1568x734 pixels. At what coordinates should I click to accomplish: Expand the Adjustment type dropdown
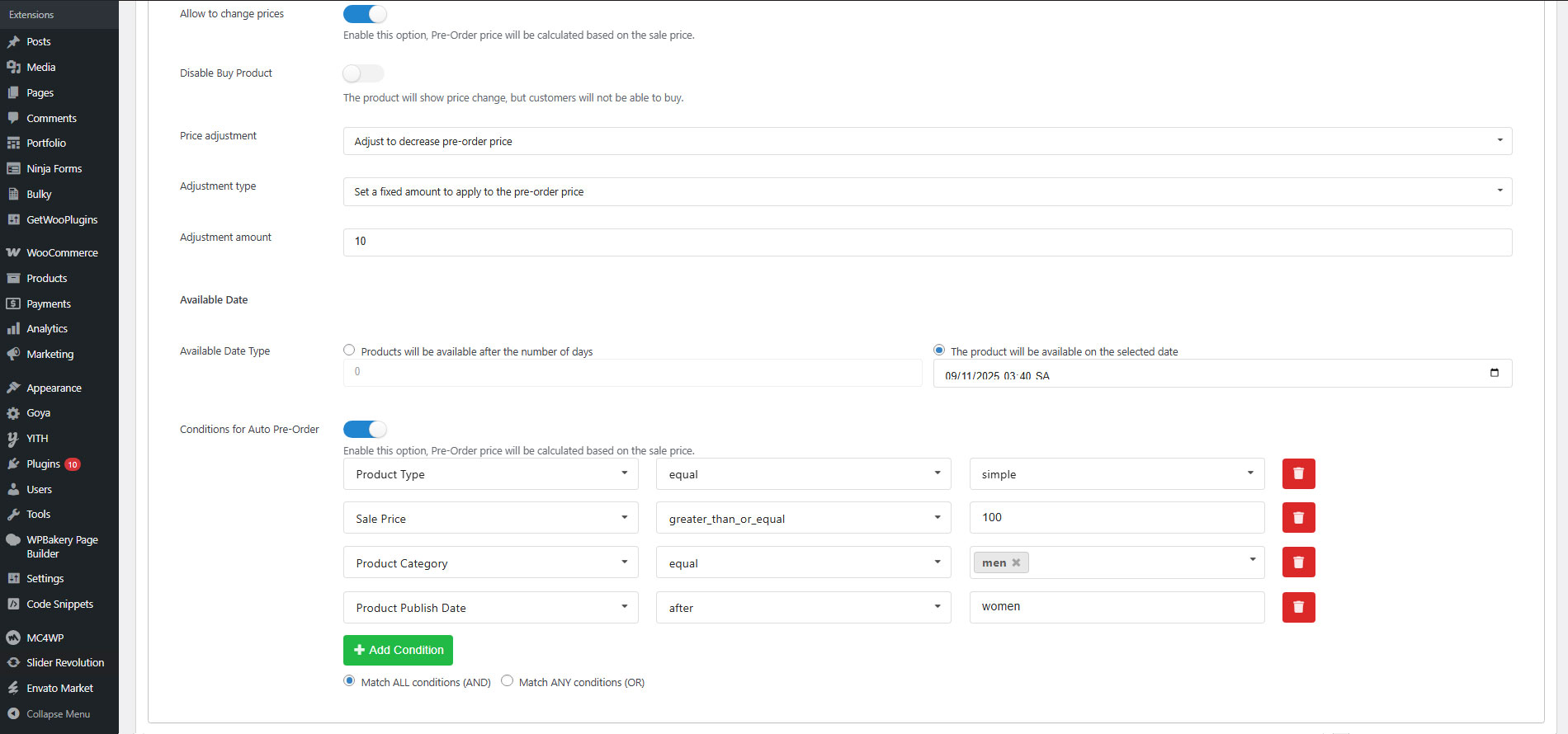(x=927, y=191)
